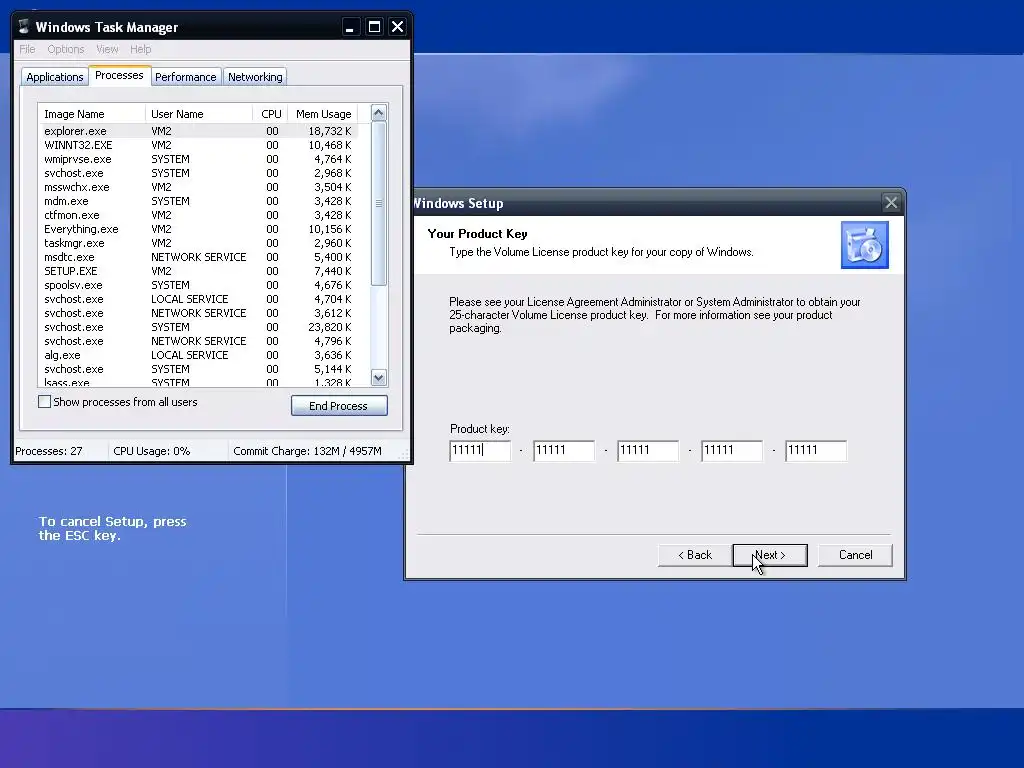Click the fourth product key field
Screen dimensions: 1024x768
[731, 451]
